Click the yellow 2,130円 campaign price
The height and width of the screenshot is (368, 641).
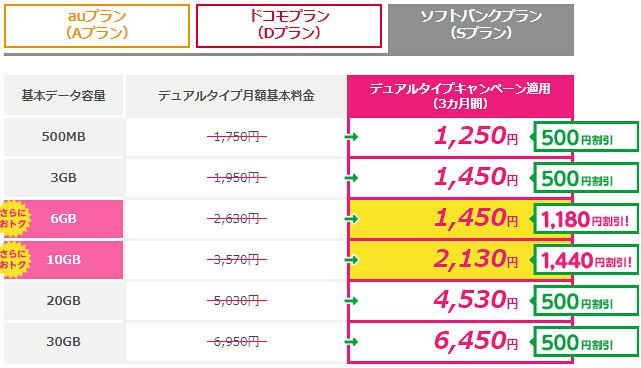tap(475, 259)
